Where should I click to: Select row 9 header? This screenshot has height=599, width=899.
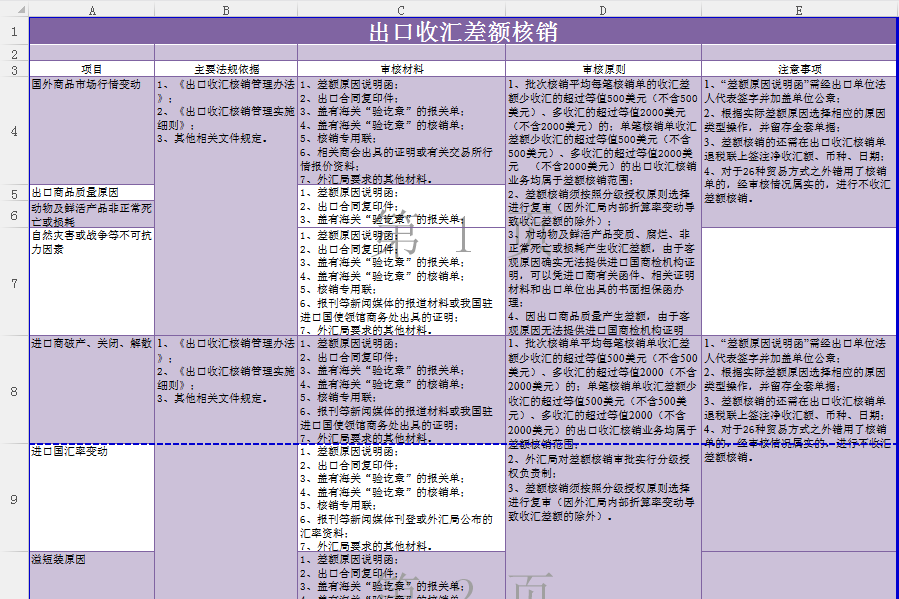14,498
